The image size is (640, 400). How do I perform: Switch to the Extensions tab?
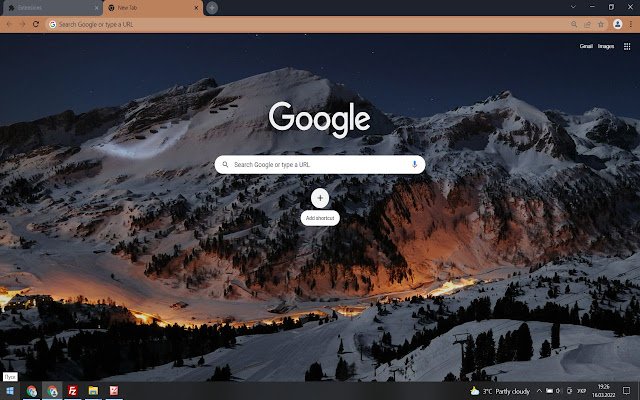click(x=51, y=8)
